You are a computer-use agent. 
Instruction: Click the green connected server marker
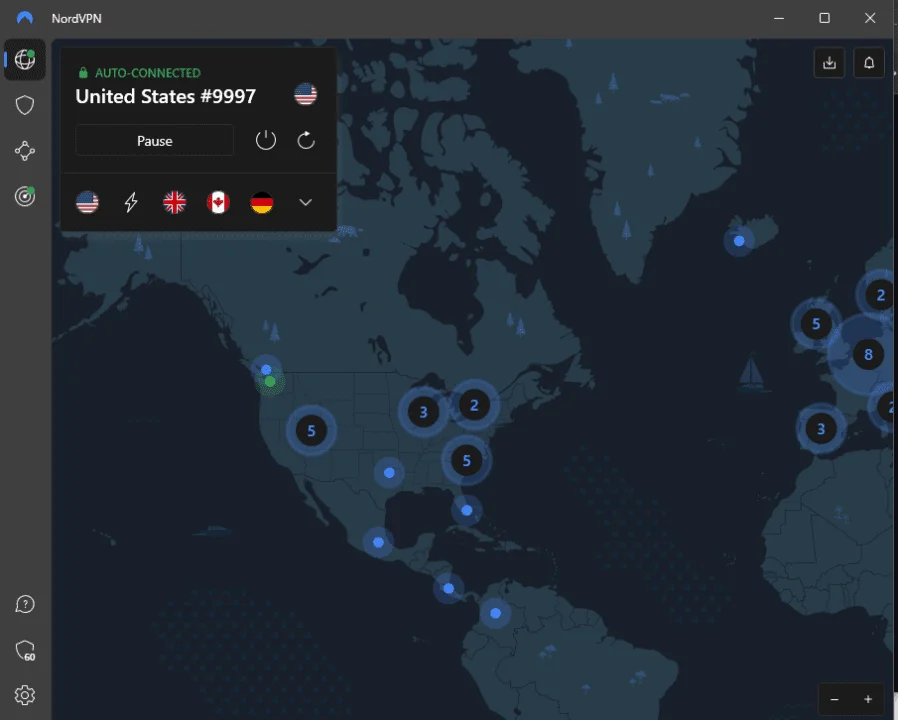click(x=270, y=381)
